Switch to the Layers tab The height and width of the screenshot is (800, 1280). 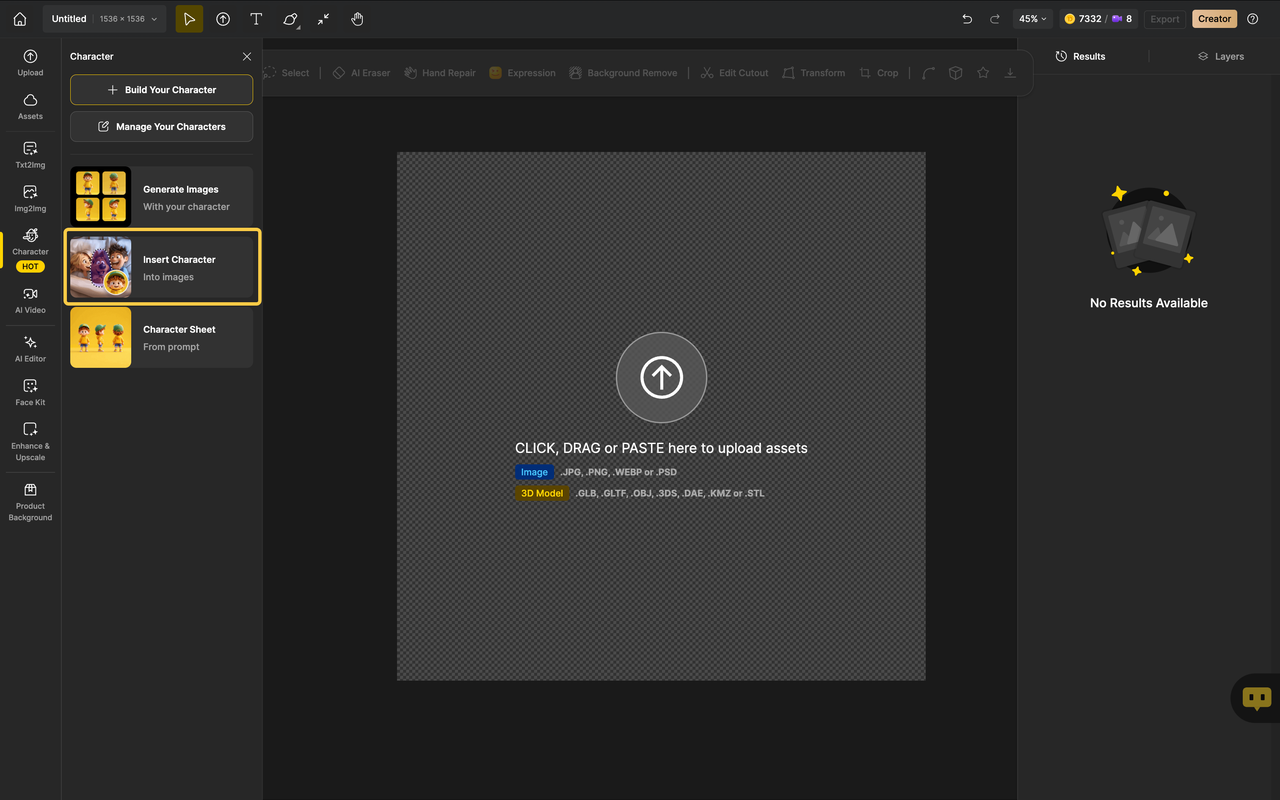click(x=1220, y=56)
